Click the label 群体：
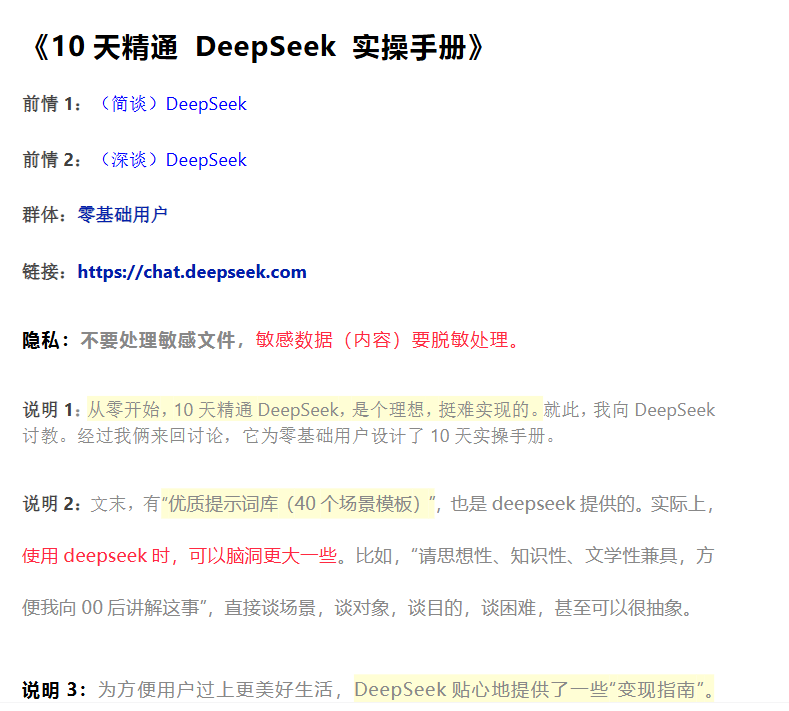Viewport: 789px width, 711px height. tap(45, 215)
